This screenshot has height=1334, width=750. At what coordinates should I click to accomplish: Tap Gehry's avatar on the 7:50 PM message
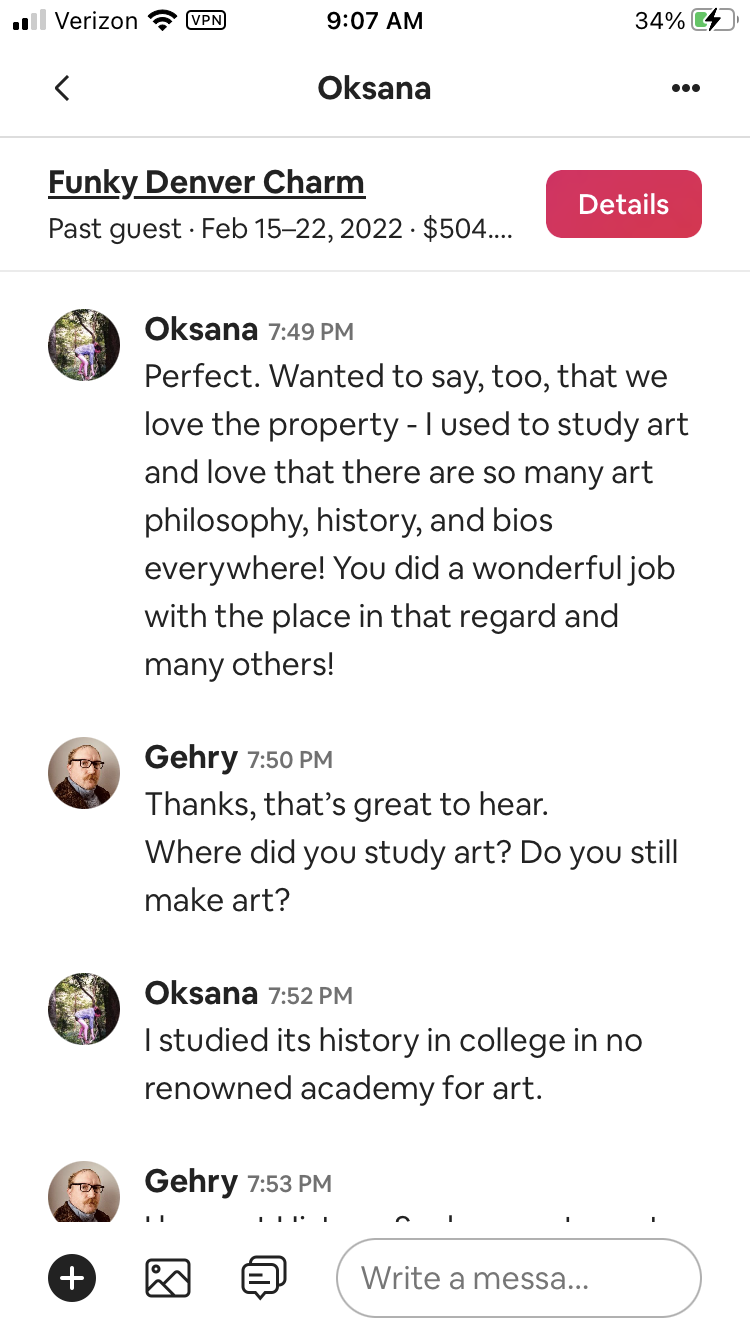[x=84, y=773]
